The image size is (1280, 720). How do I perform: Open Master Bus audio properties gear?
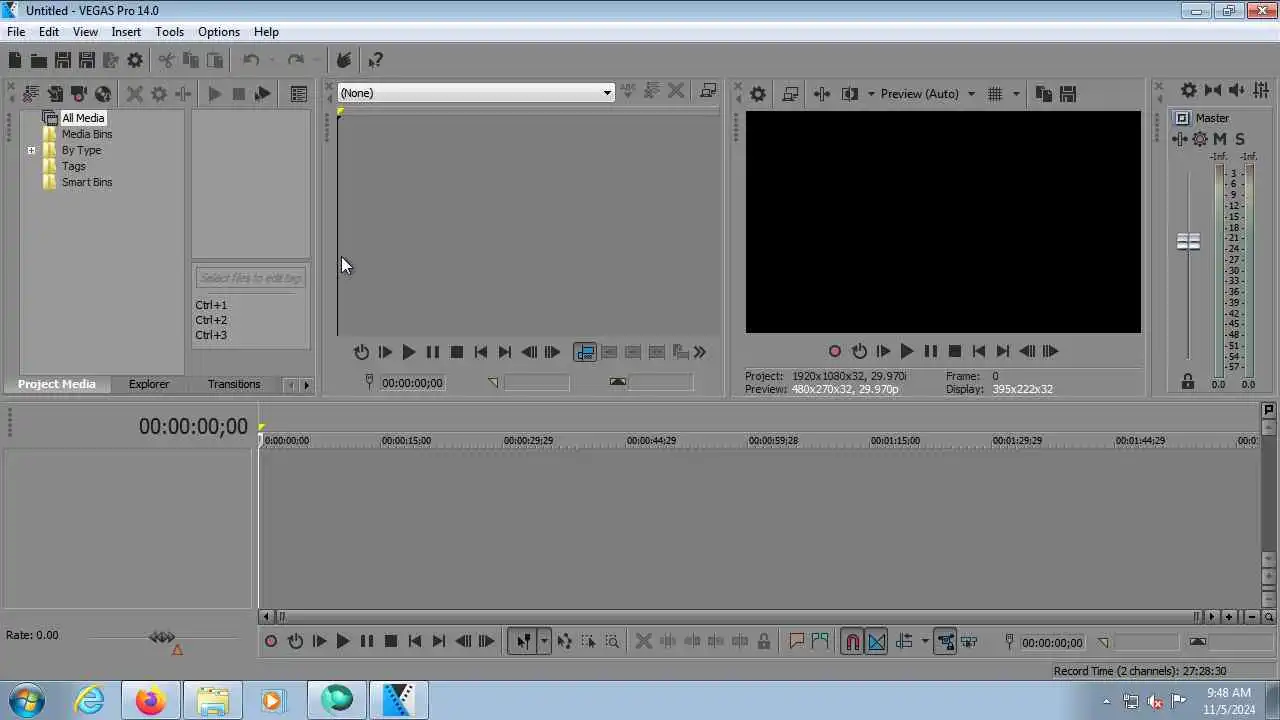tap(1188, 91)
